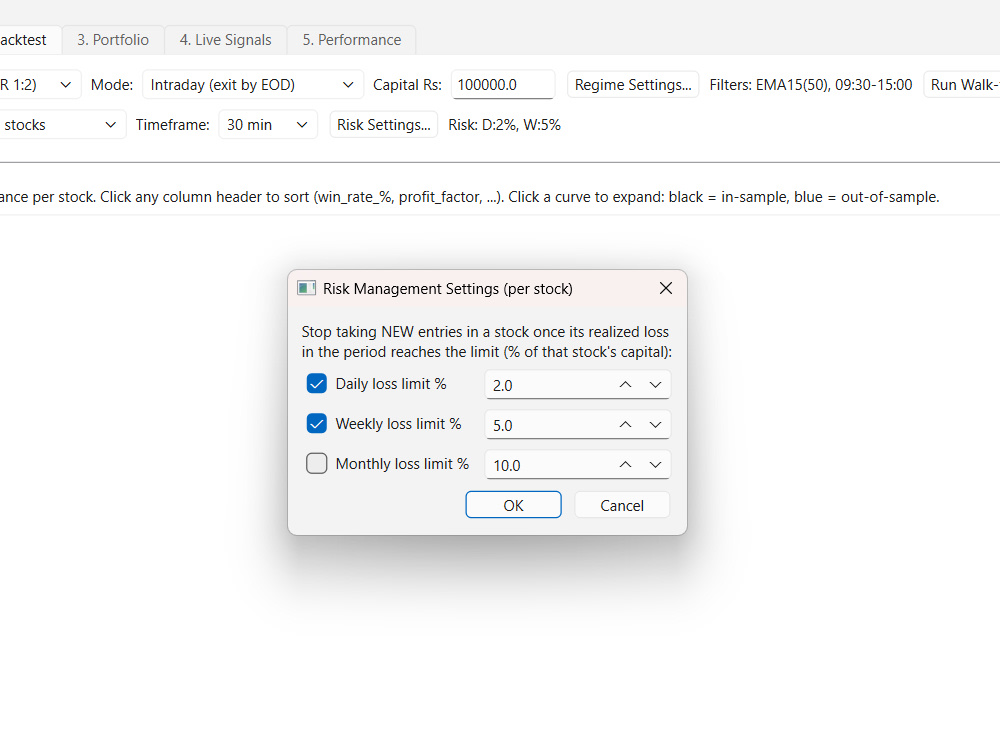Click the column header sort hint text
The image size is (1000, 750).
pyautogui.click(x=469, y=197)
